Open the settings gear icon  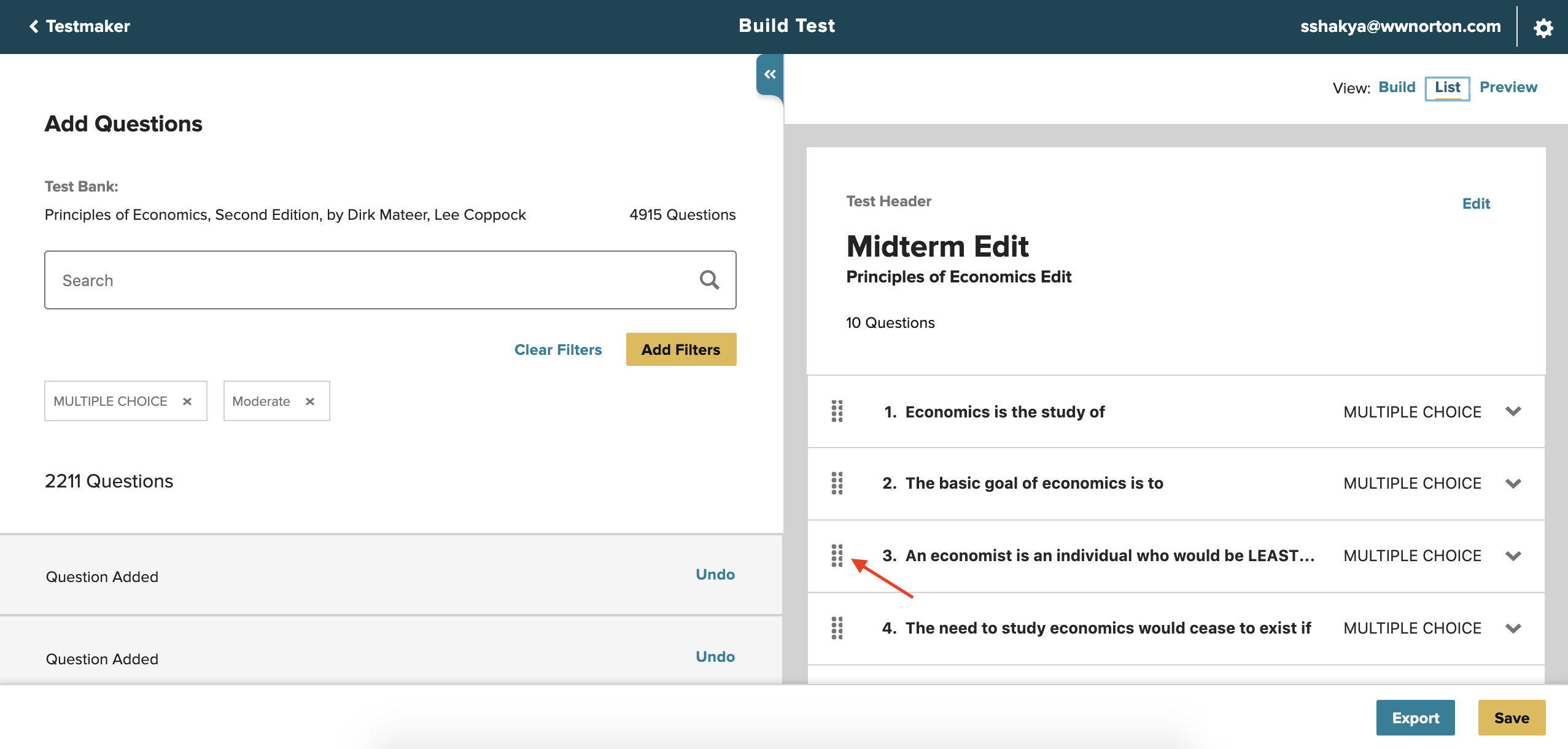coord(1543,28)
